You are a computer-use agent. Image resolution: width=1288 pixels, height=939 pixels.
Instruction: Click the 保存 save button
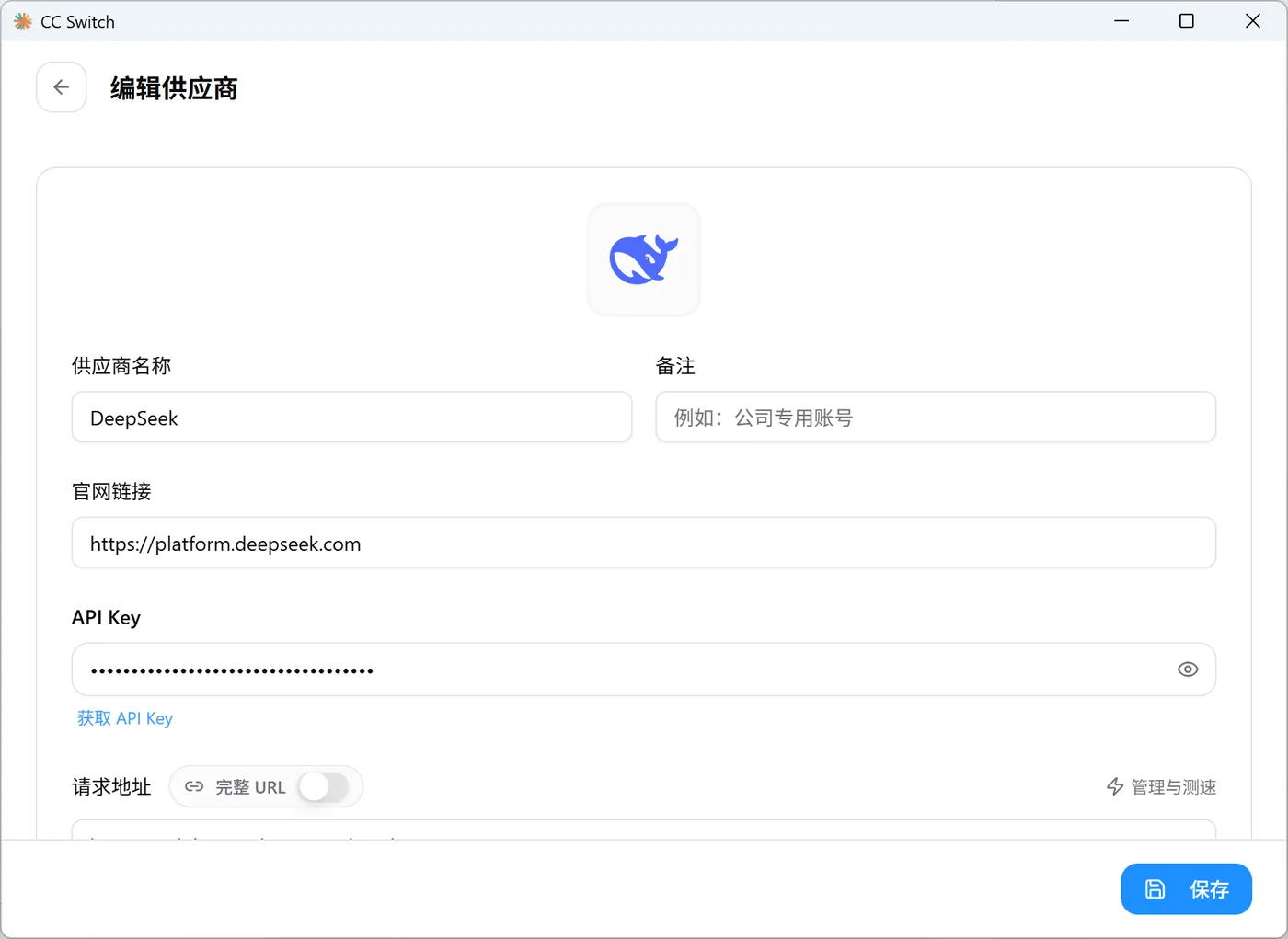coord(1186,889)
